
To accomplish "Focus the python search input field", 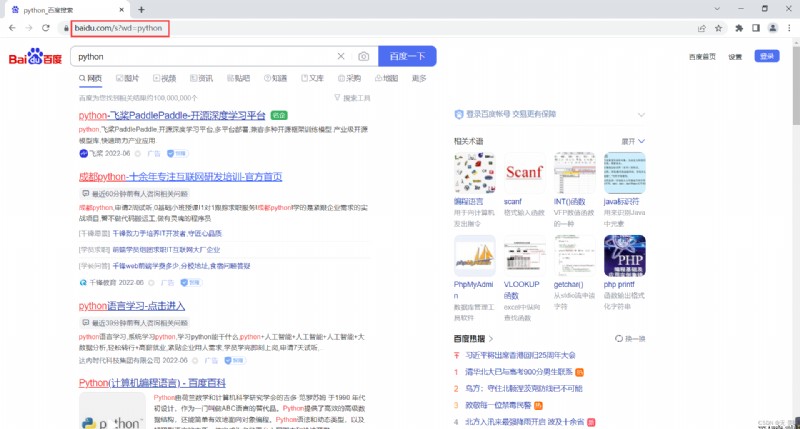I will (x=204, y=57).
